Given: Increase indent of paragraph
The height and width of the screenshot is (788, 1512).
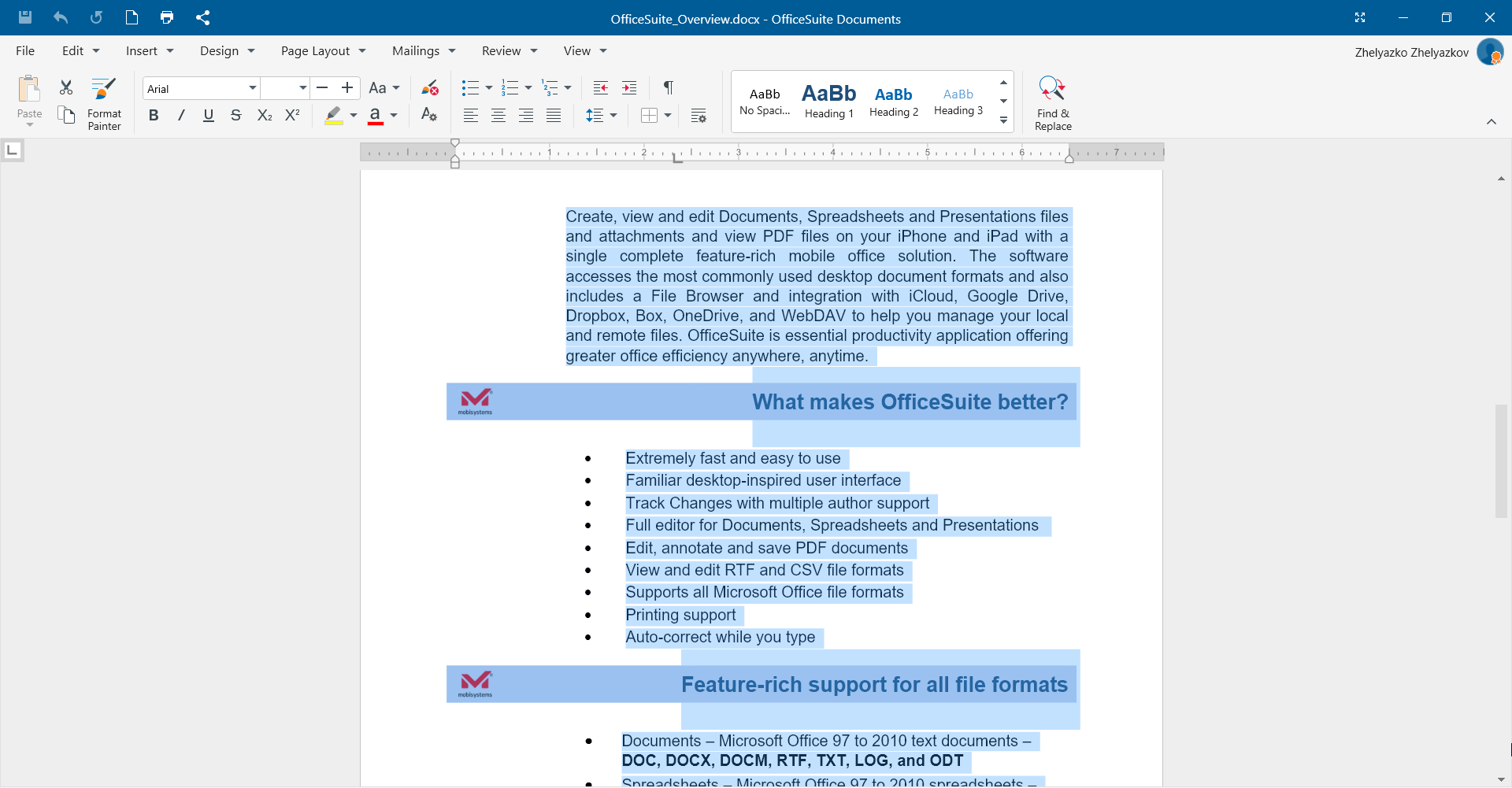Looking at the screenshot, I should tap(629, 87).
